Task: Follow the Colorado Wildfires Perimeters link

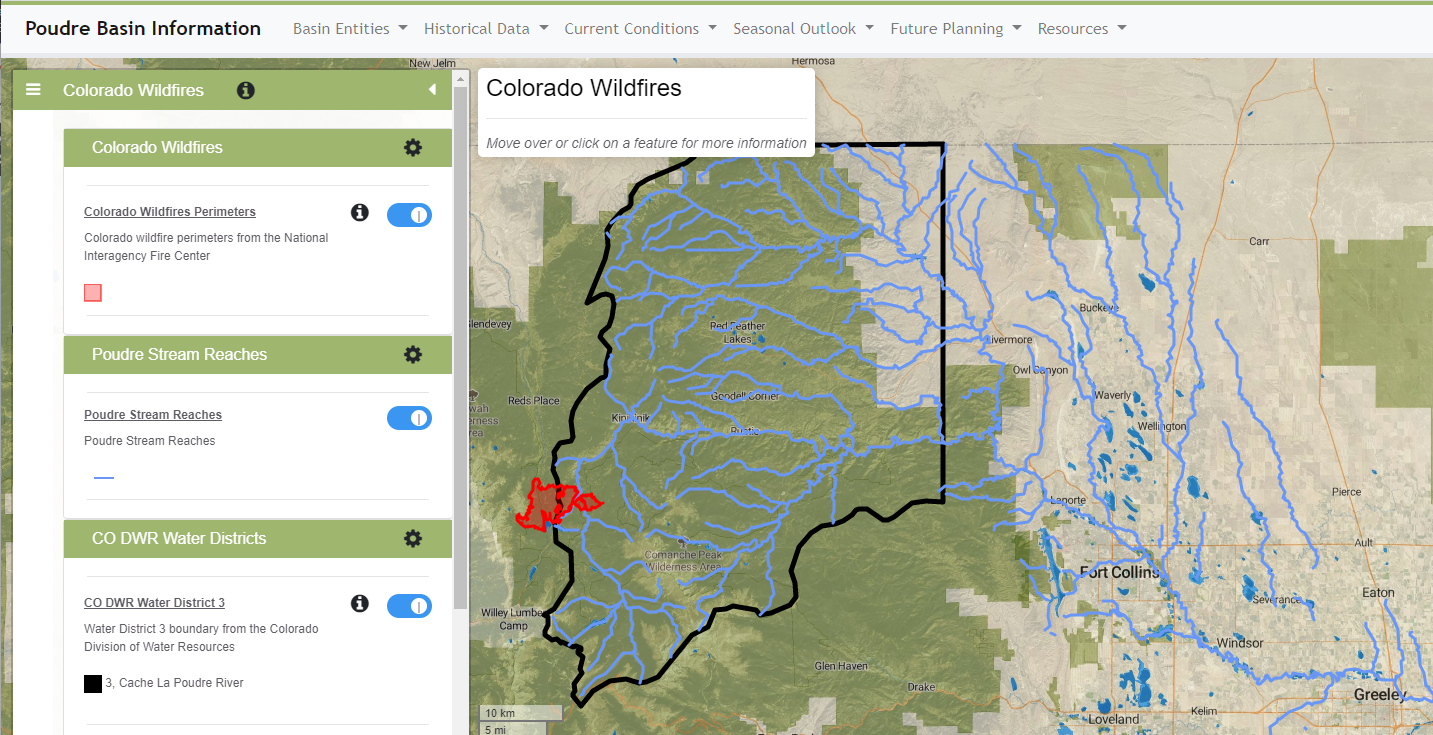Action: point(169,211)
